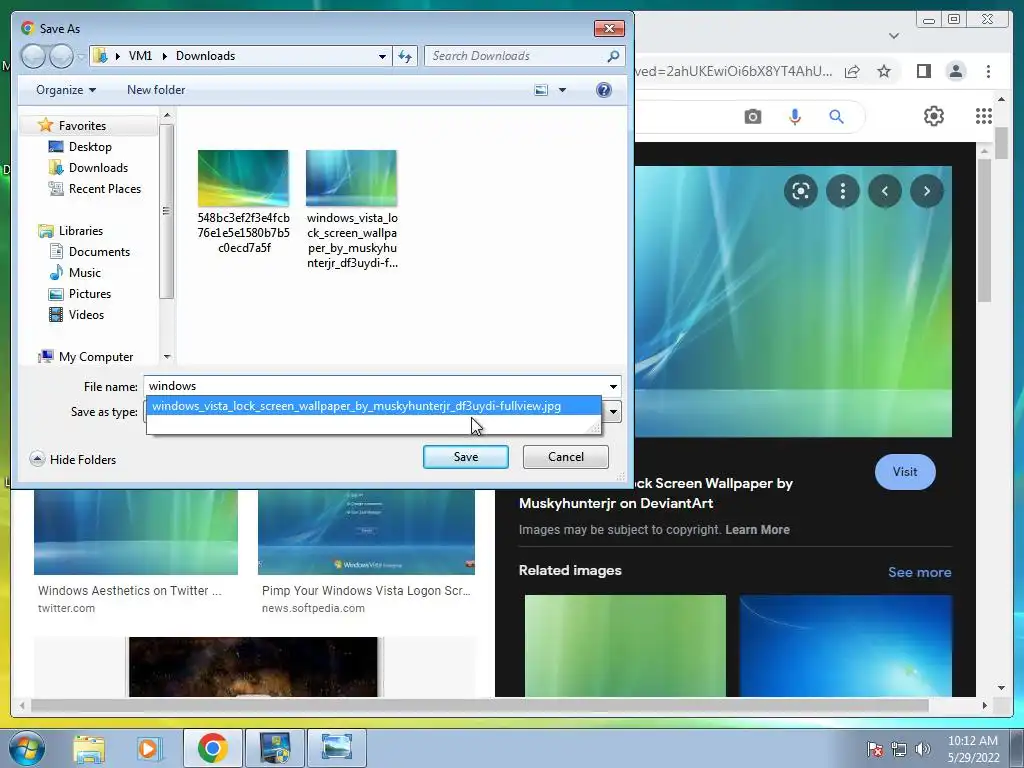Click Learn More copyright link

(x=757, y=530)
